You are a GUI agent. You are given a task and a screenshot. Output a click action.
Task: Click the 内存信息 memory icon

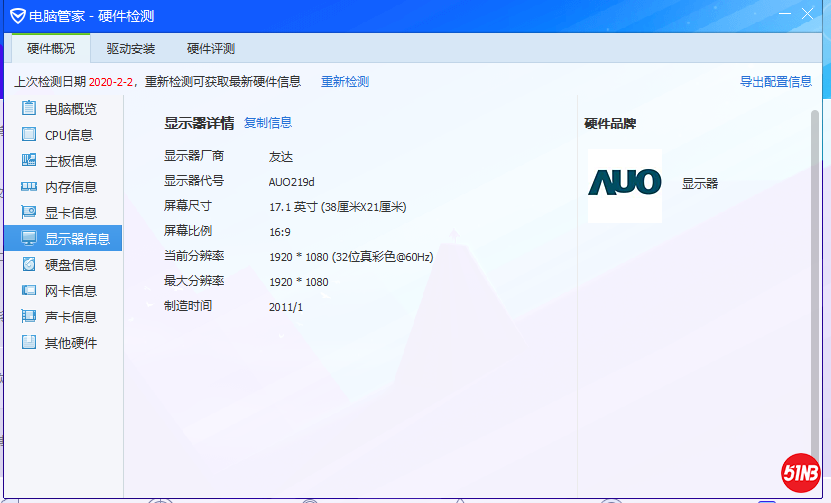coord(29,186)
